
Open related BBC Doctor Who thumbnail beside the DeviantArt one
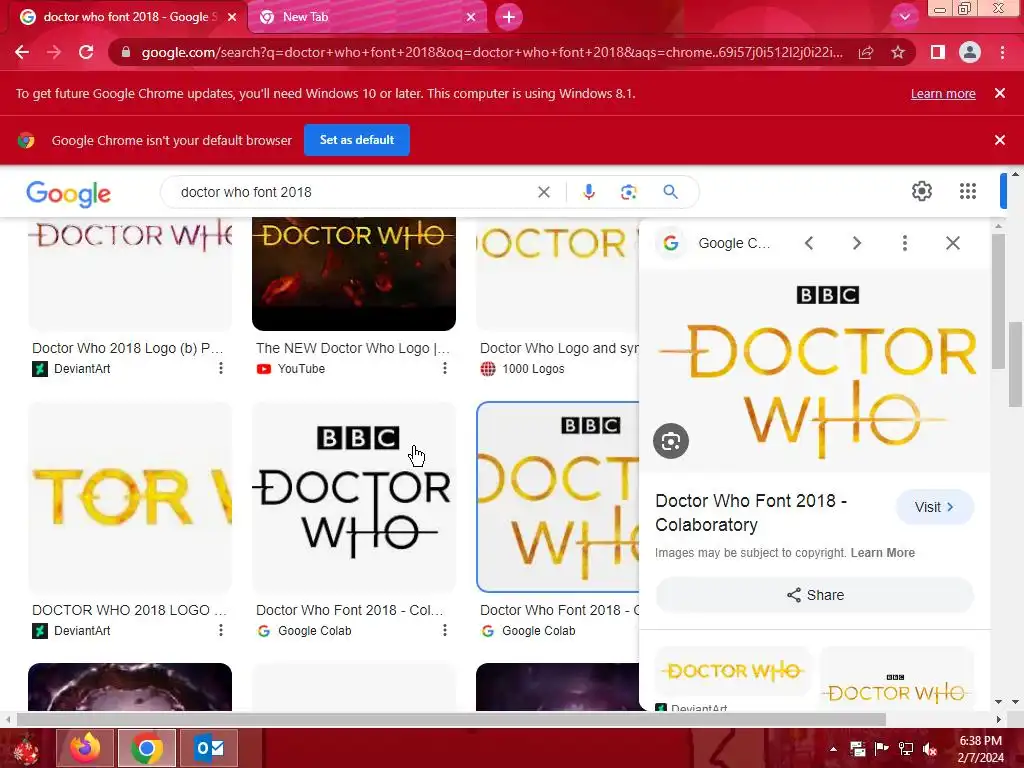click(x=896, y=678)
